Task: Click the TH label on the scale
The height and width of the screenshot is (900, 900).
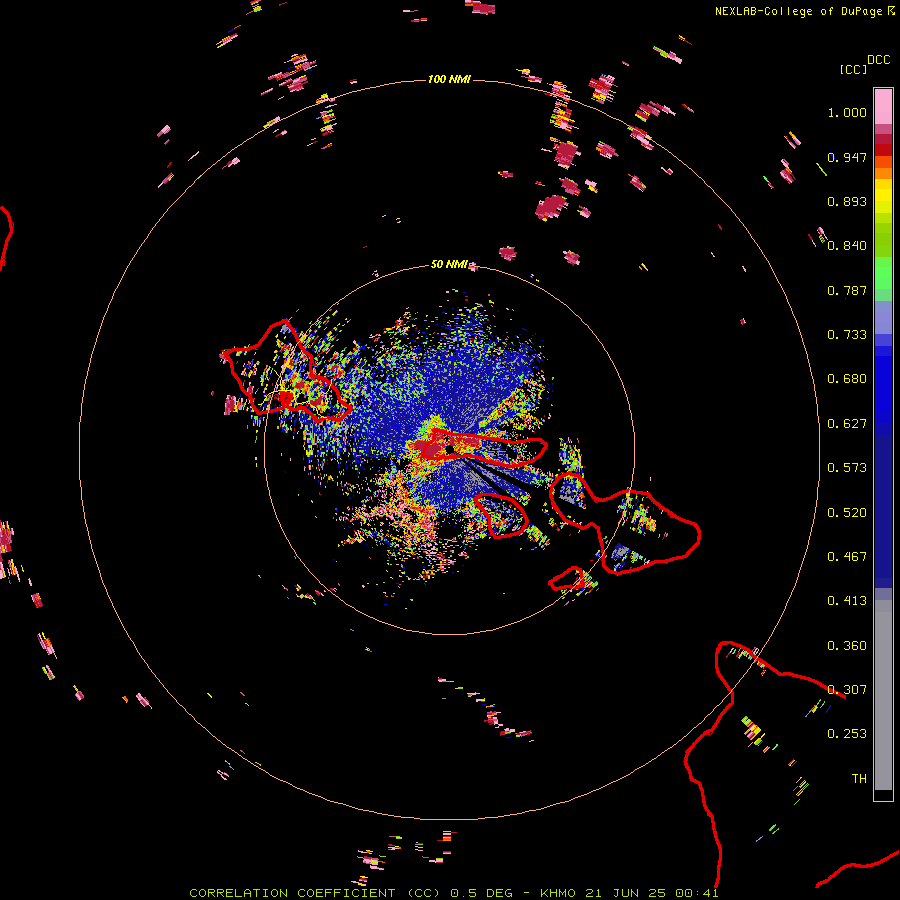Action: tap(859, 779)
